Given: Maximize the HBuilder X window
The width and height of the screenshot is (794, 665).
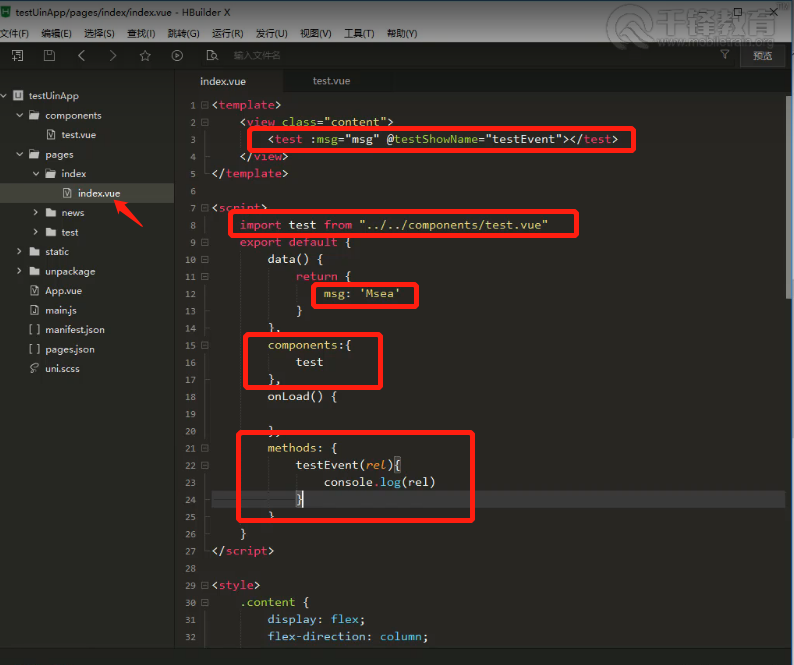Looking at the screenshot, I should (x=738, y=12).
